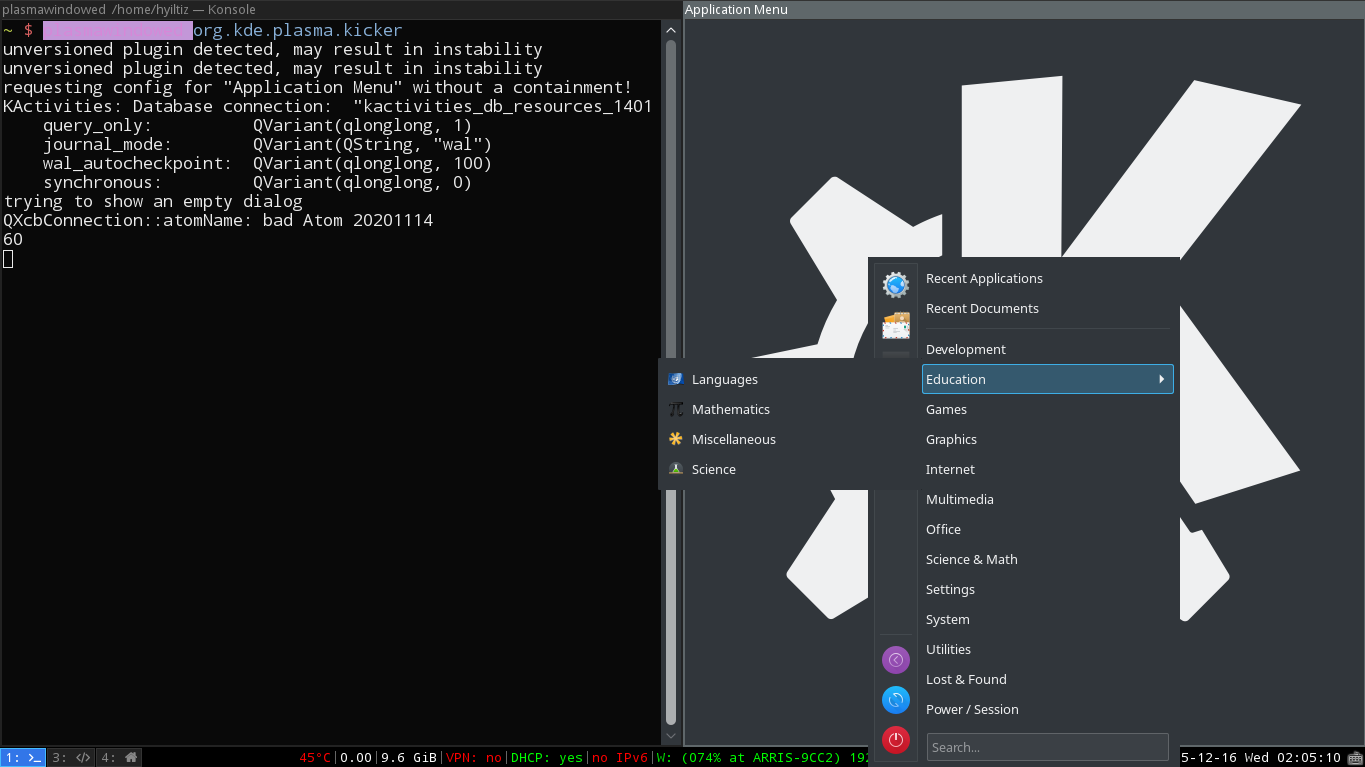Click the 'no IPv6' status entry
1365x767 pixels.
coord(620,758)
